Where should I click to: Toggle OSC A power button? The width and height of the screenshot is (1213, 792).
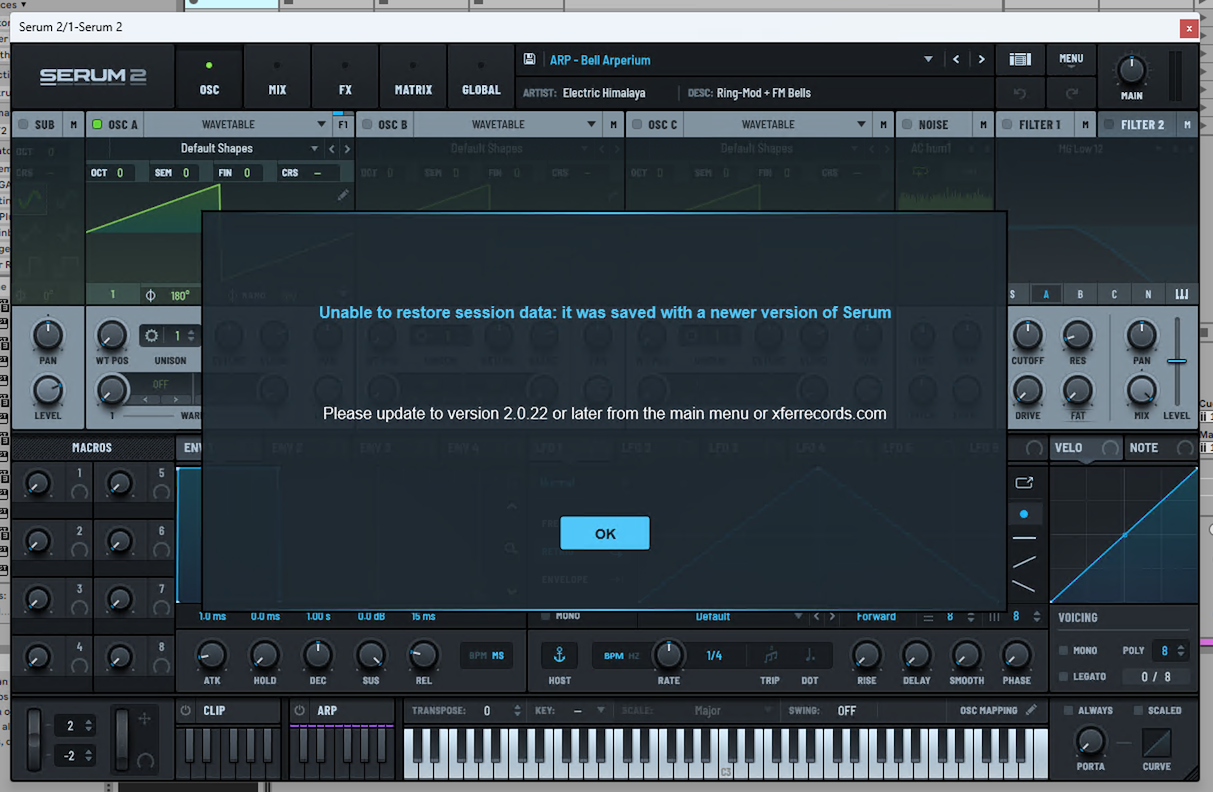tap(97, 125)
